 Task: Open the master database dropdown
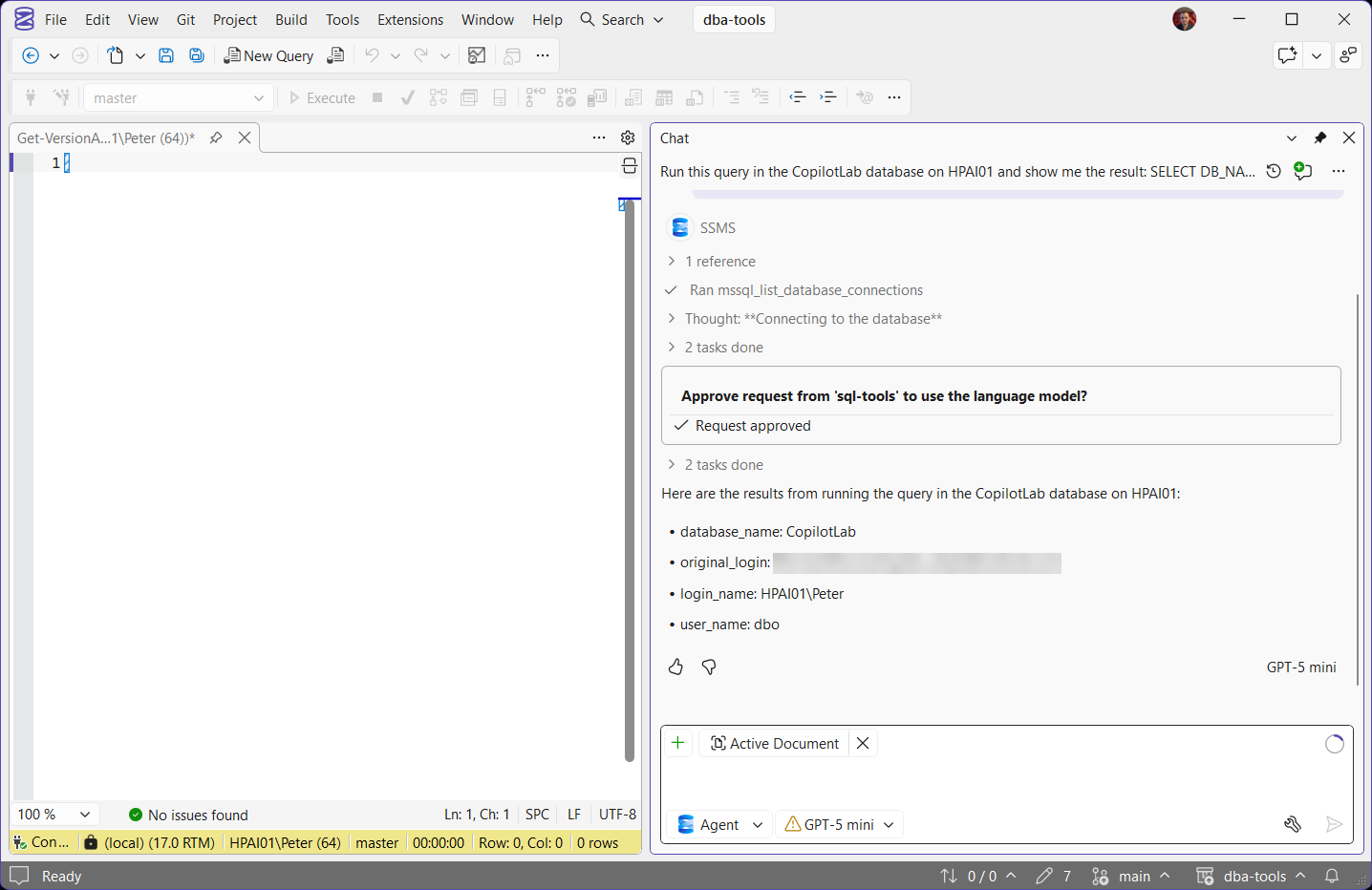click(179, 97)
